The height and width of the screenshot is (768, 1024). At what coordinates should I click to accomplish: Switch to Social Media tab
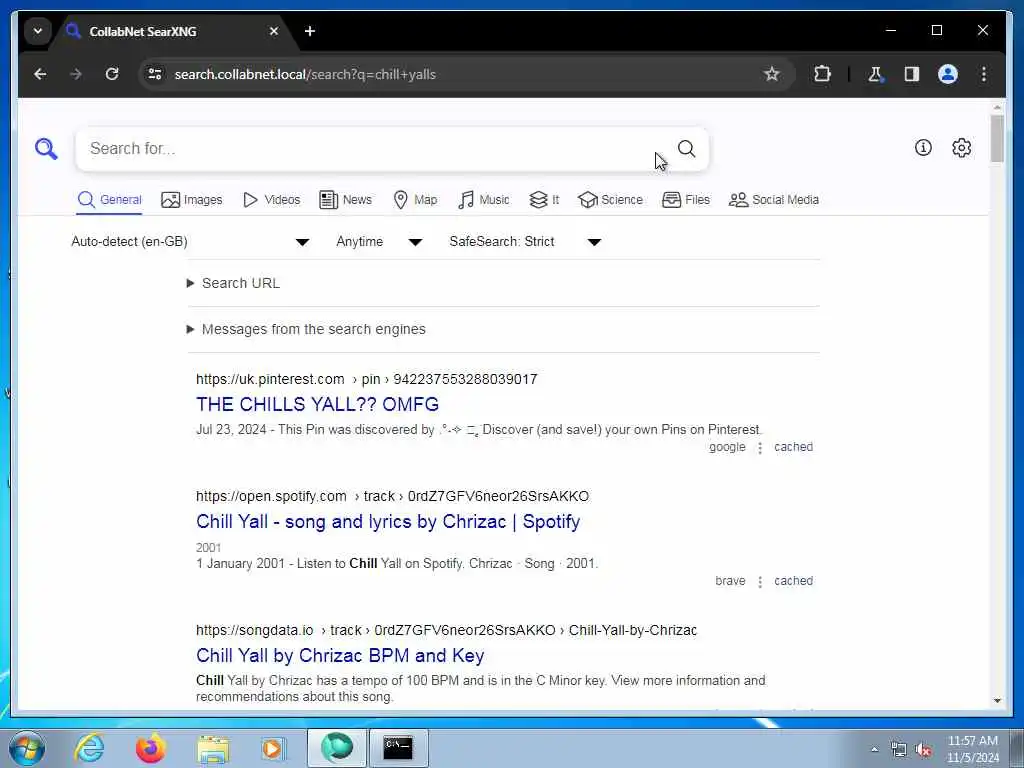(774, 200)
